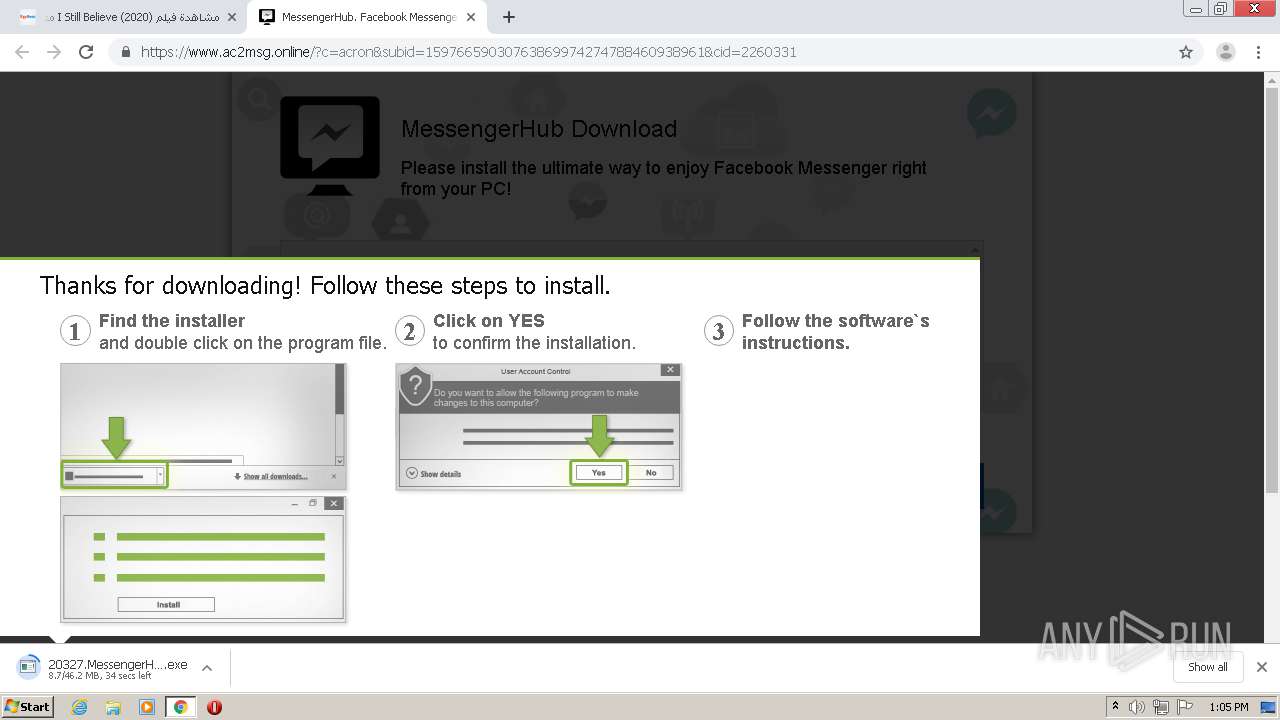Screen dimensions: 1280x720
Task: Open the red Opera taskbar icon
Action: coord(214,707)
